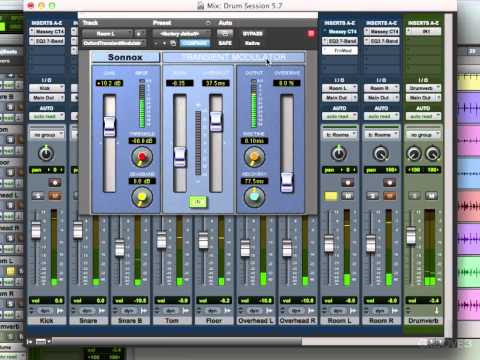This screenshot has height=360, width=480.
Task: Toggle automation SAFE on the plugin
Action: pos(225,43)
